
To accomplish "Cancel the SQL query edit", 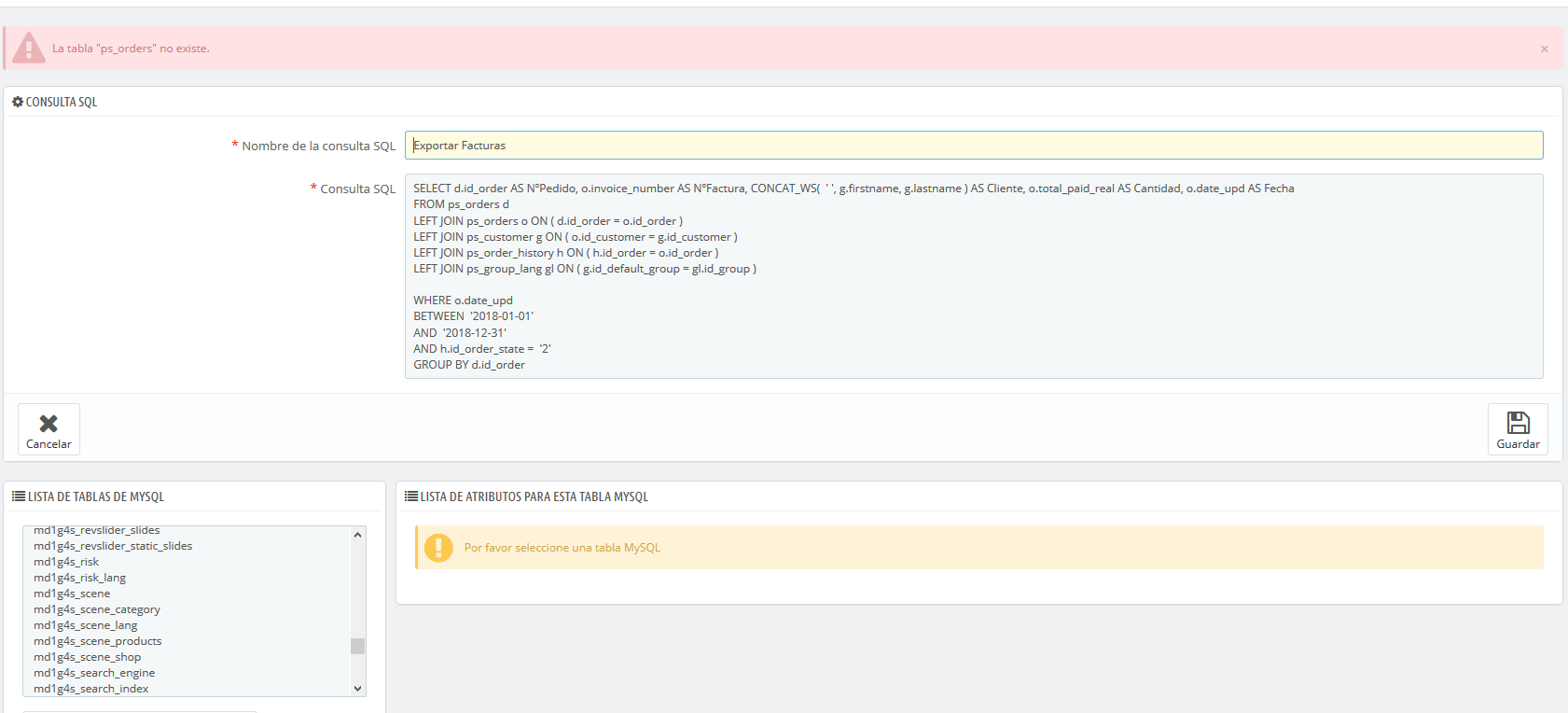I will (49, 429).
